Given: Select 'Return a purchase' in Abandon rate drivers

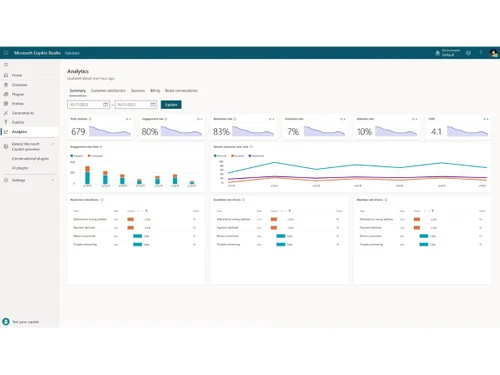Looking at the screenshot, I should tap(371, 236).
